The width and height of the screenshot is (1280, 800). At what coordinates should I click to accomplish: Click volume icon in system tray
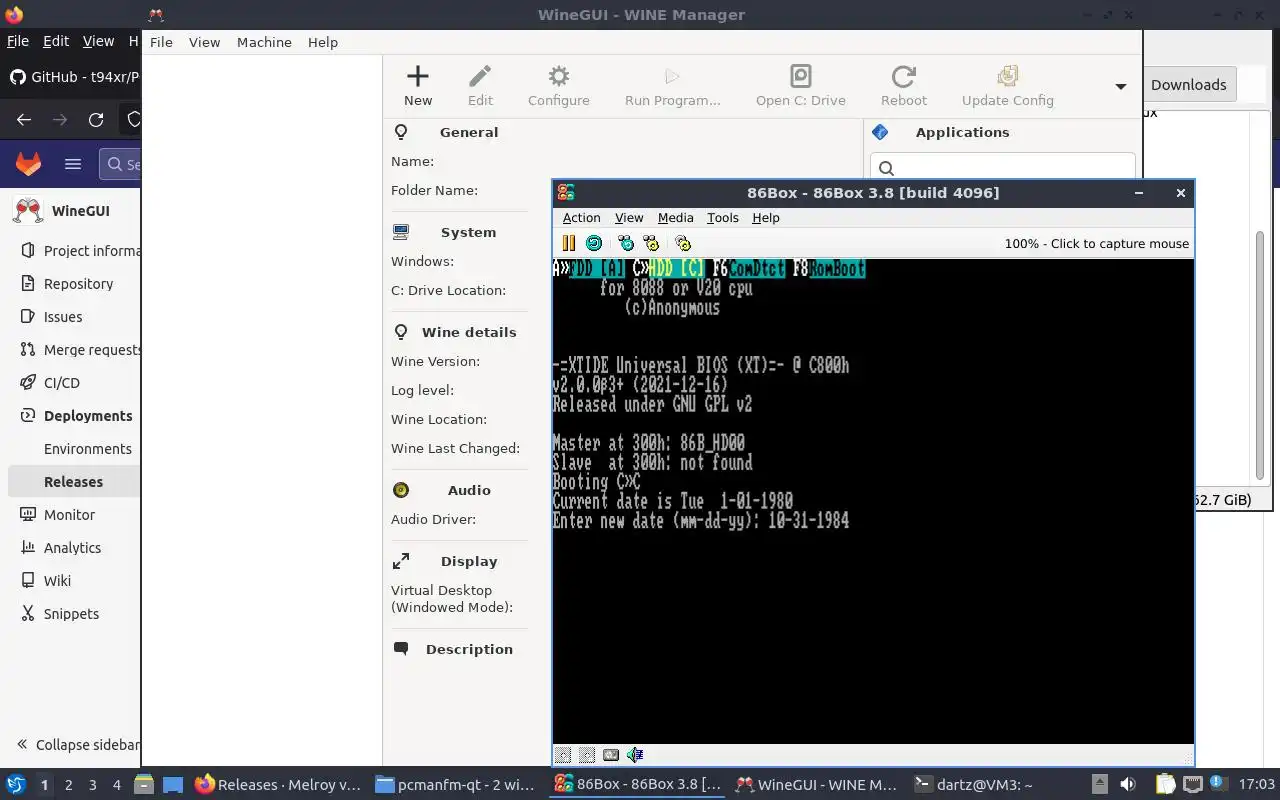[x=1128, y=785]
